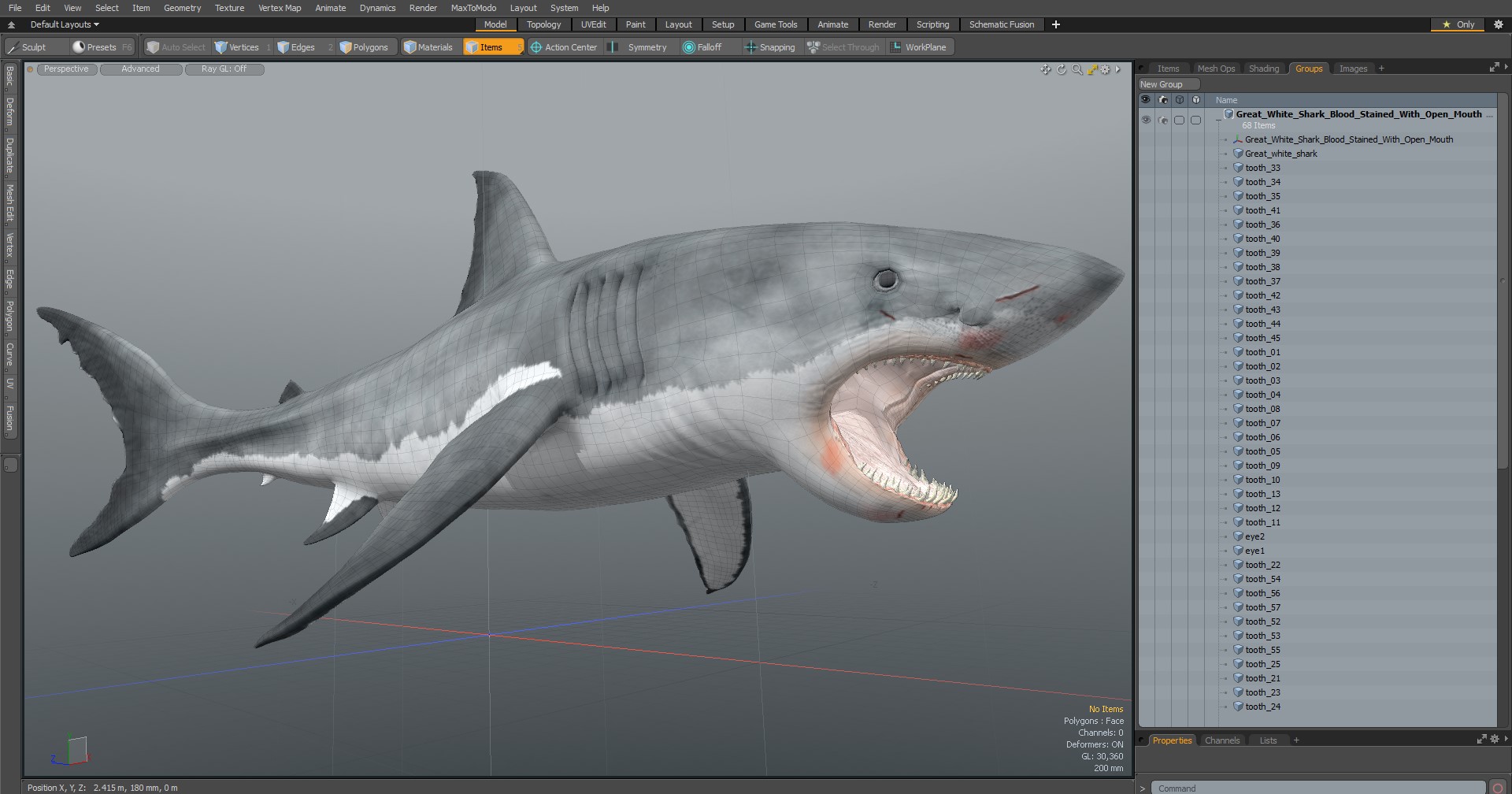Open the WorkPlane options
This screenshot has height=794, width=1512.
pyautogui.click(x=920, y=47)
